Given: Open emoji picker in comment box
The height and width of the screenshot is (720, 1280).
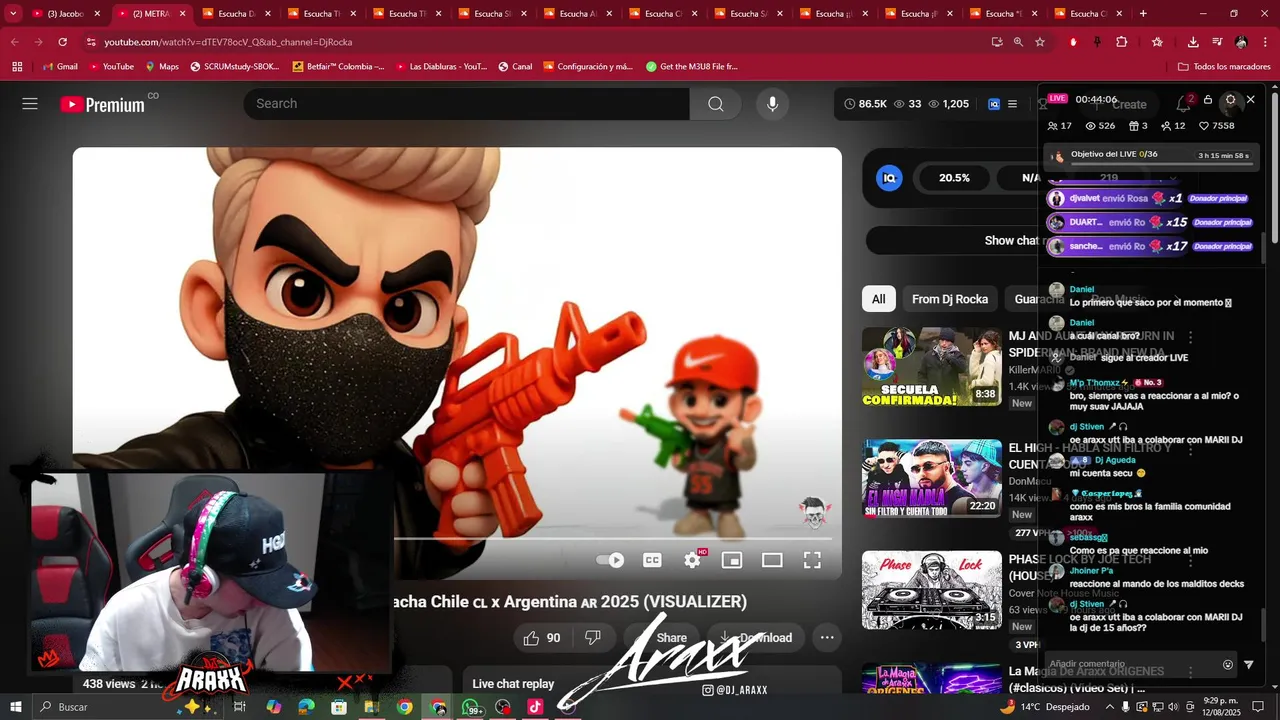Looking at the screenshot, I should coord(1228,665).
